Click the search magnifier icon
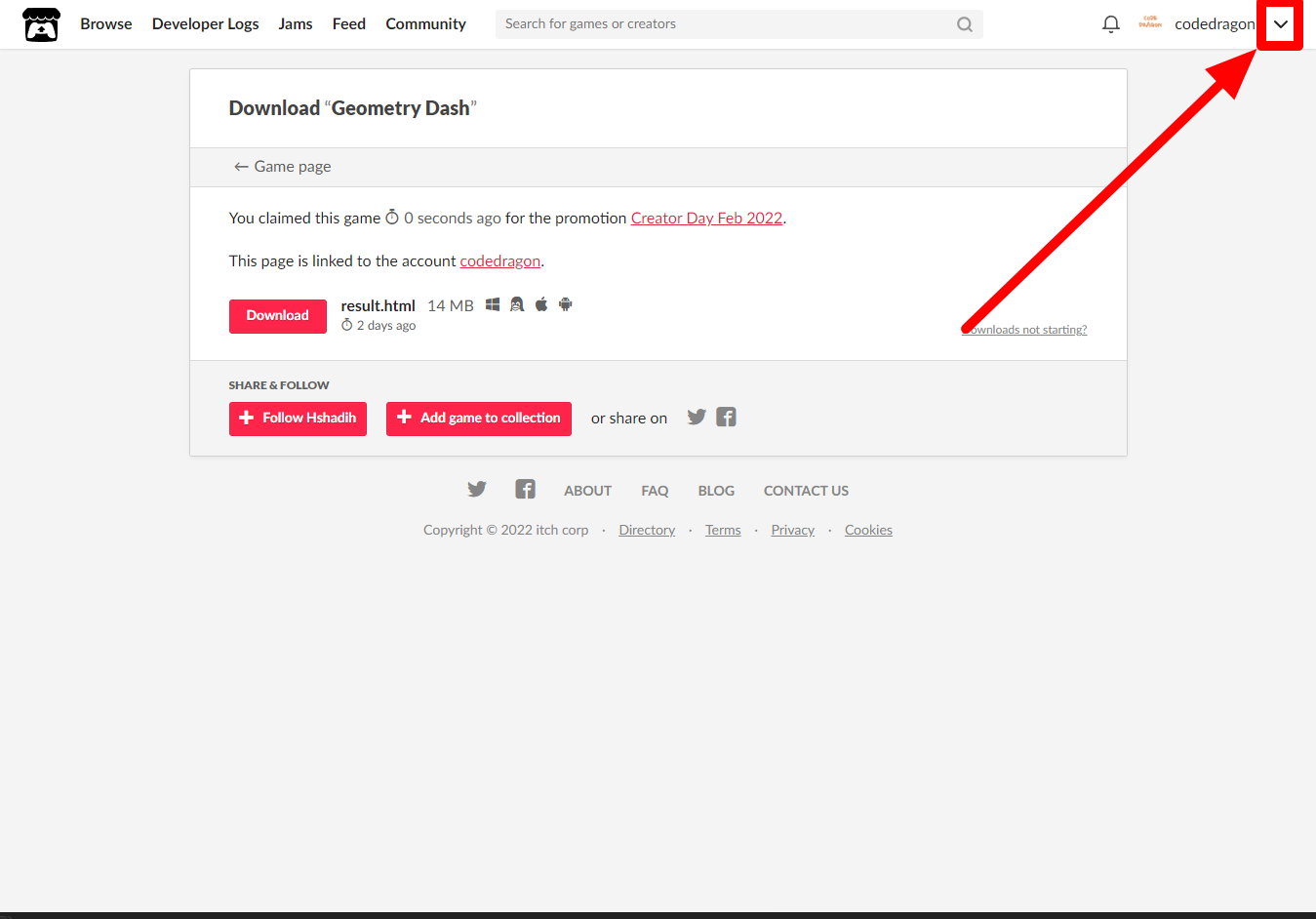This screenshot has width=1316, height=919. coord(964,24)
